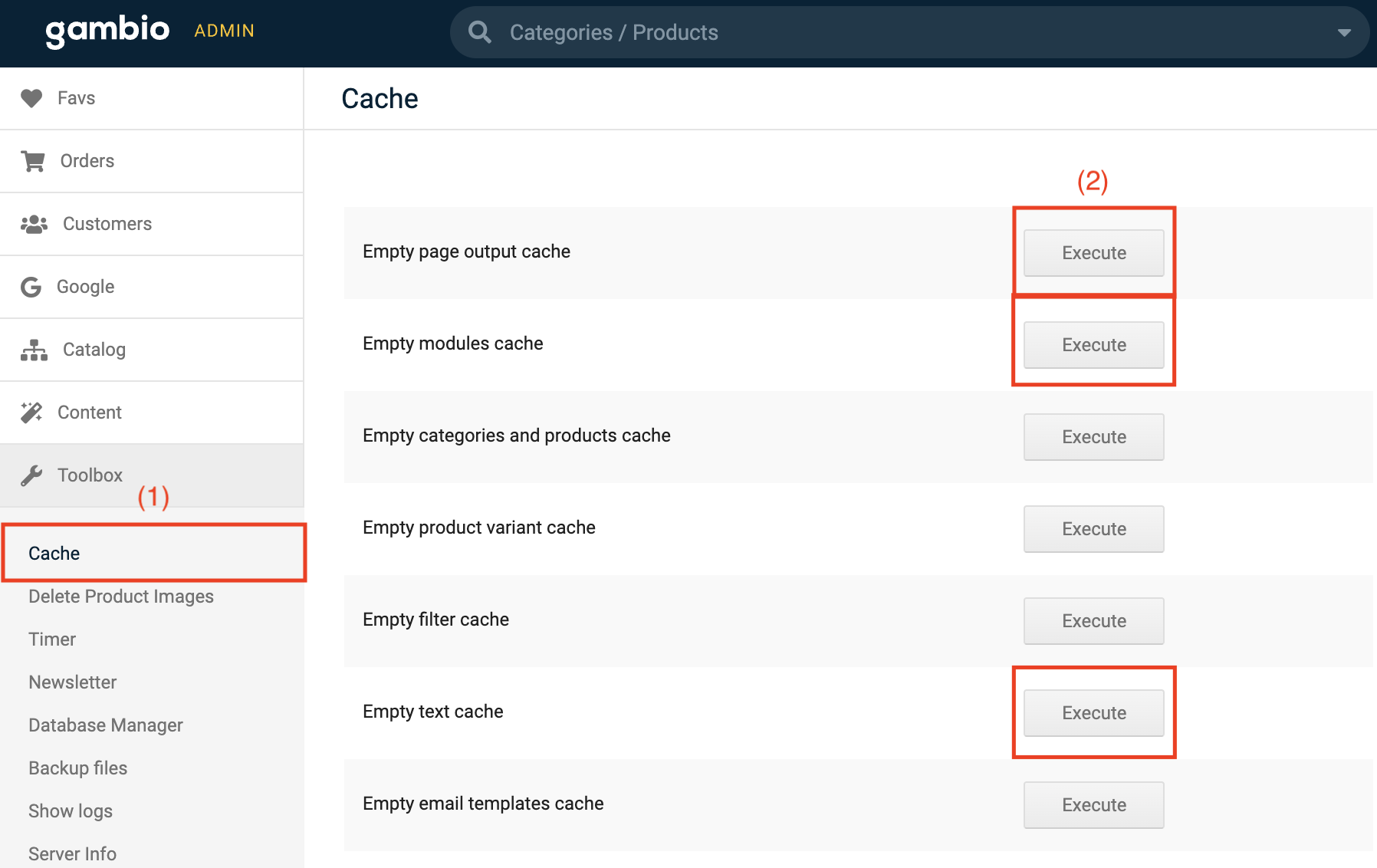
Task: Select Backup files in sidebar
Action: (x=78, y=768)
